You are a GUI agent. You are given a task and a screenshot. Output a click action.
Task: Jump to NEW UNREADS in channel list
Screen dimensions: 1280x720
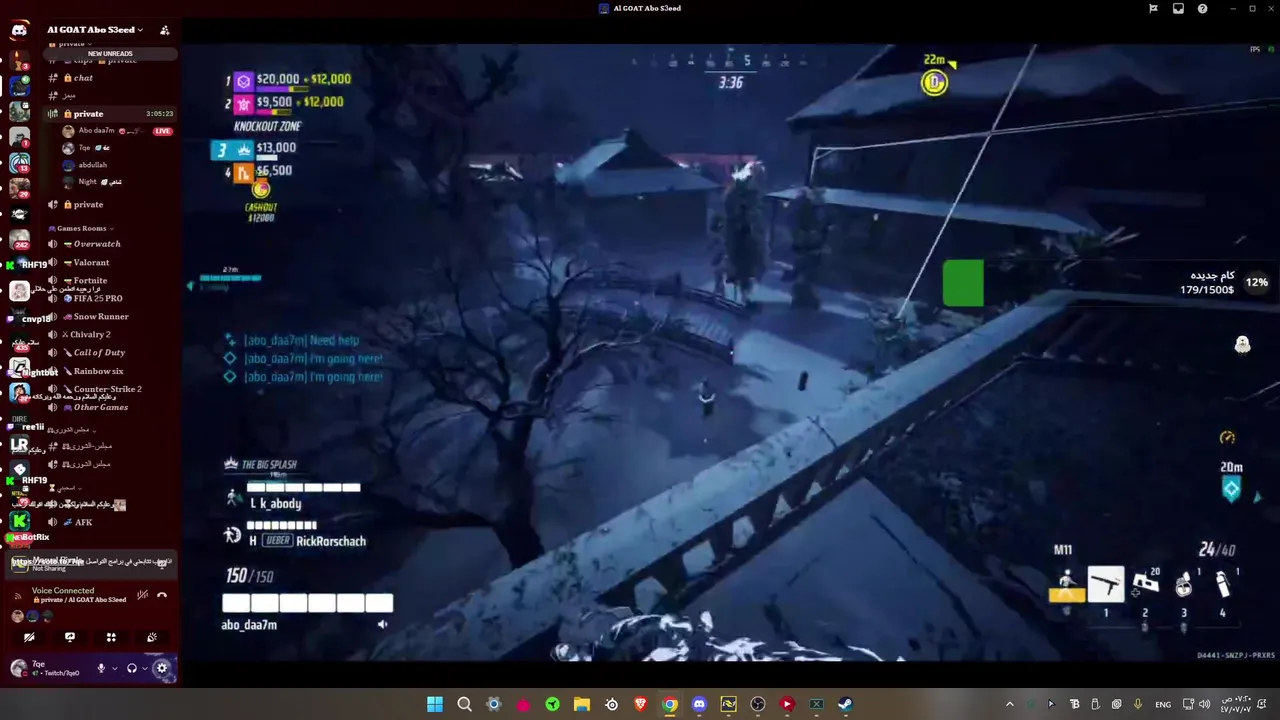click(x=109, y=53)
